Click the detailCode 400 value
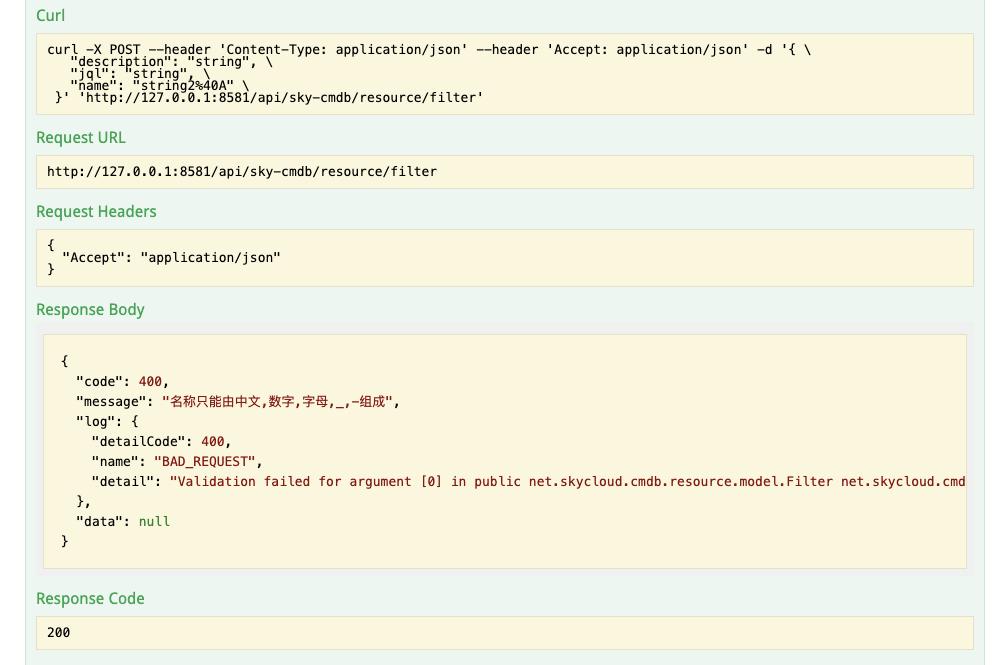Viewport: 996px width, 665px height. tap(213, 441)
